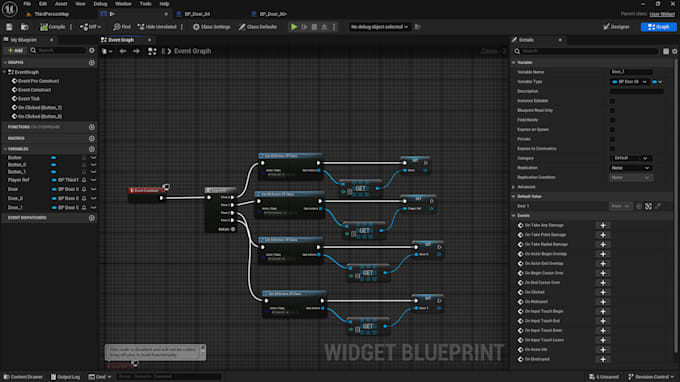680x382 pixels.
Task: Open Class Defaults
Action: (258, 27)
